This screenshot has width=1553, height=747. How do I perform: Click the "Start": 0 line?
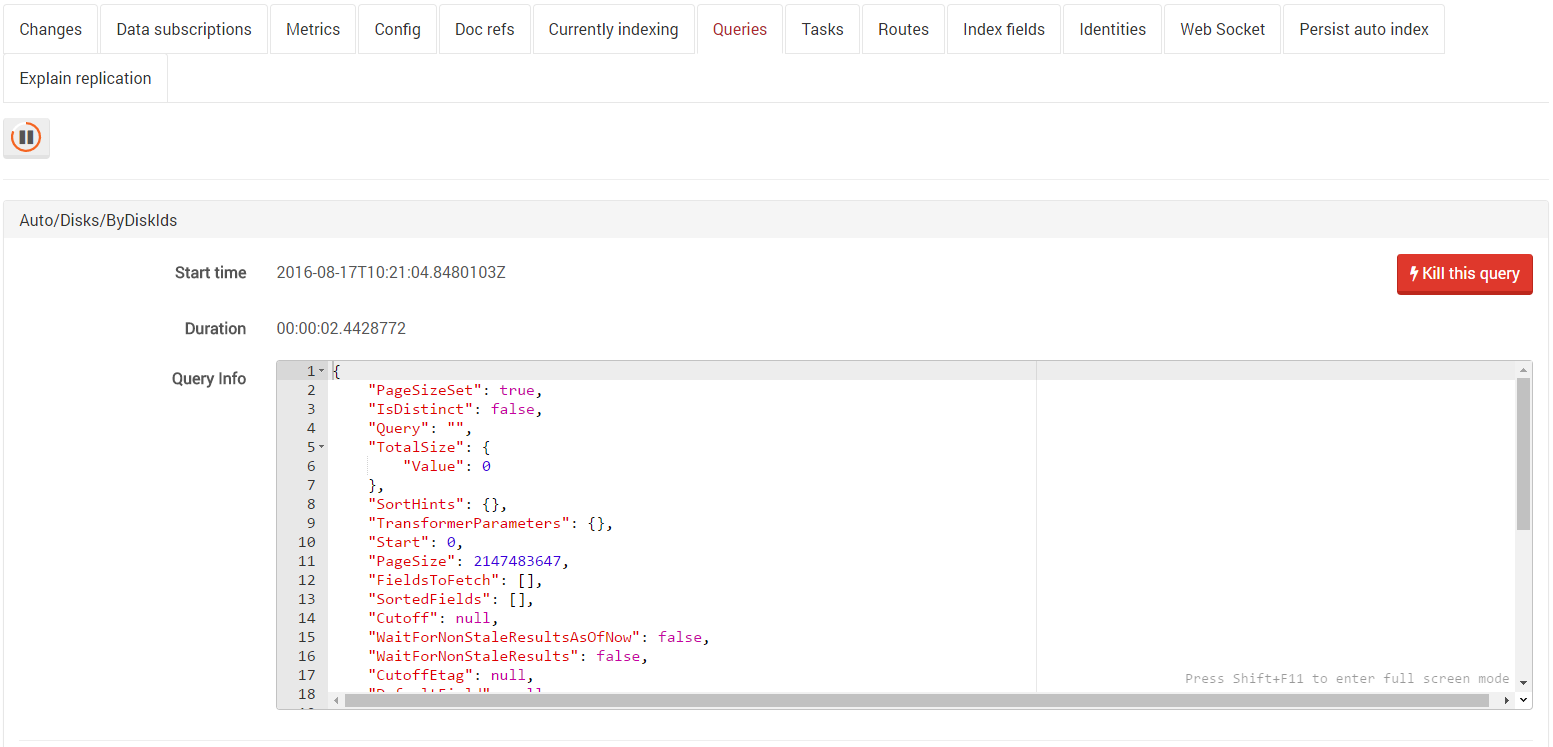coord(416,542)
